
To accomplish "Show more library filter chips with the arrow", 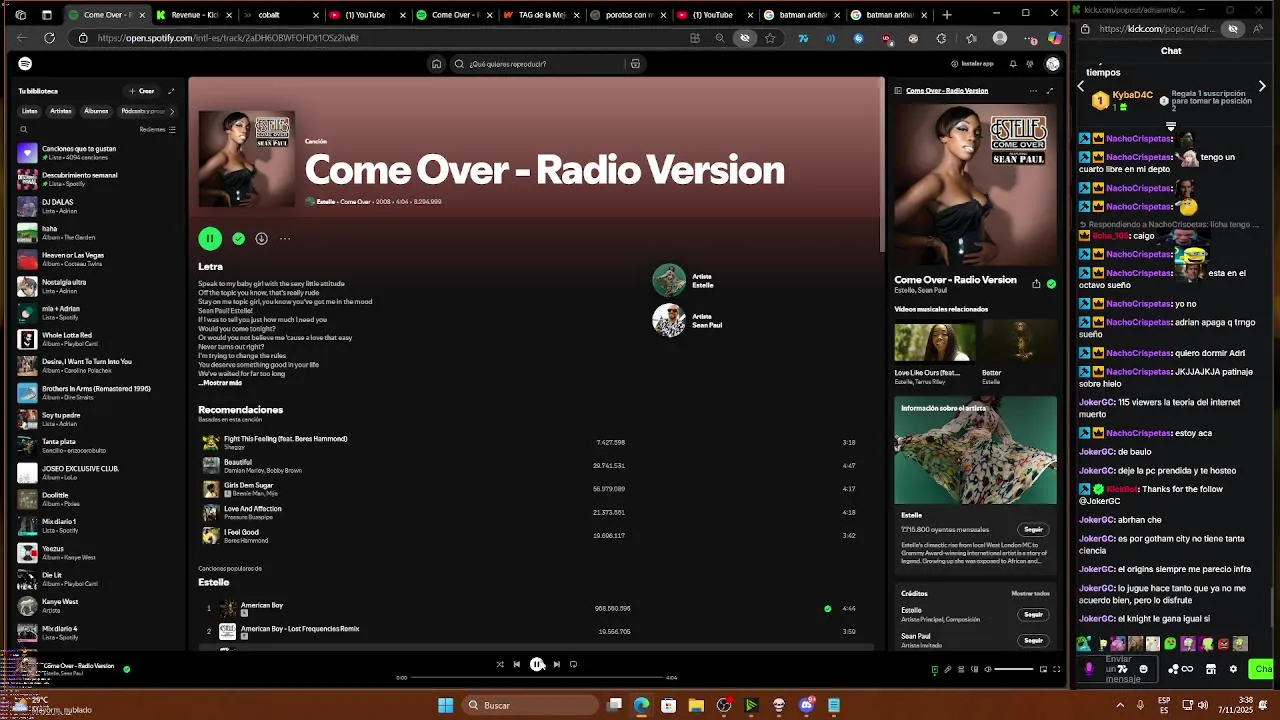I will pyautogui.click(x=172, y=111).
